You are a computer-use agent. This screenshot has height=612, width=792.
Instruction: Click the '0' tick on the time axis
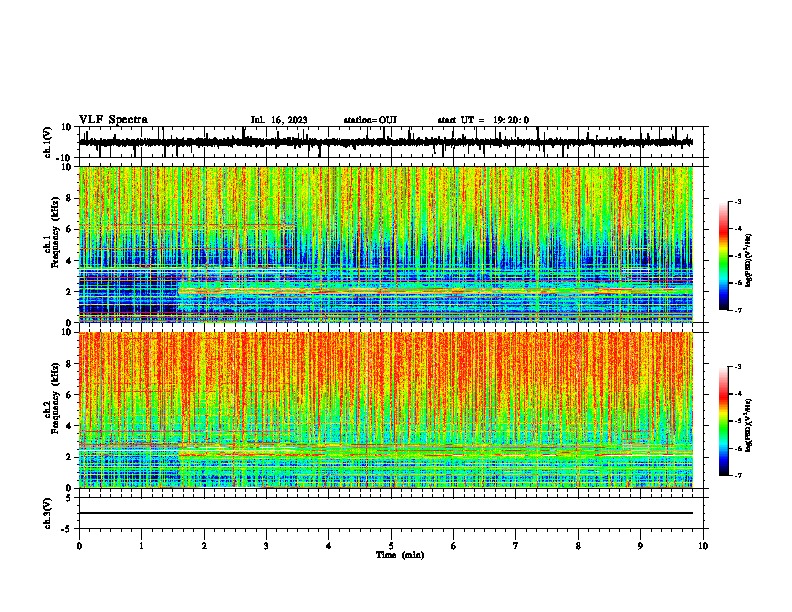coord(79,546)
